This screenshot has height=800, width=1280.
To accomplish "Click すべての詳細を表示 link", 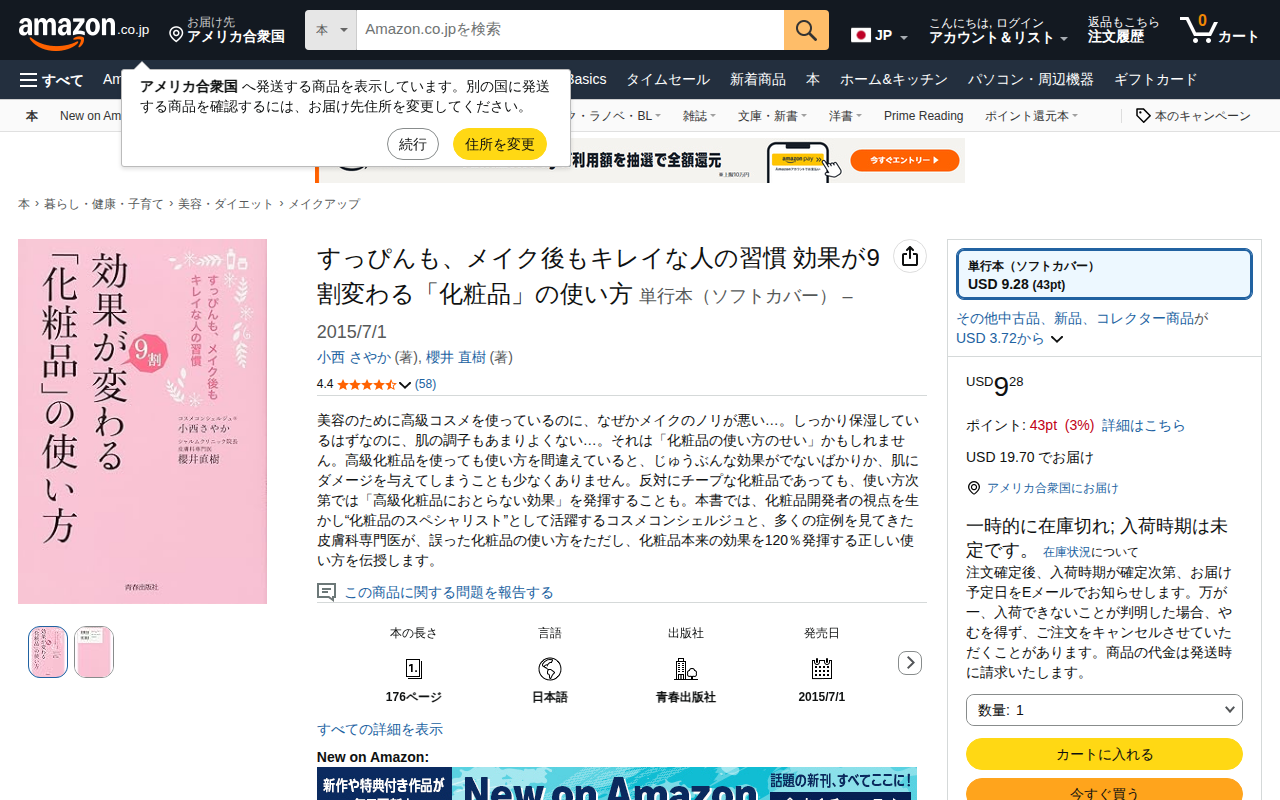I will [380, 730].
